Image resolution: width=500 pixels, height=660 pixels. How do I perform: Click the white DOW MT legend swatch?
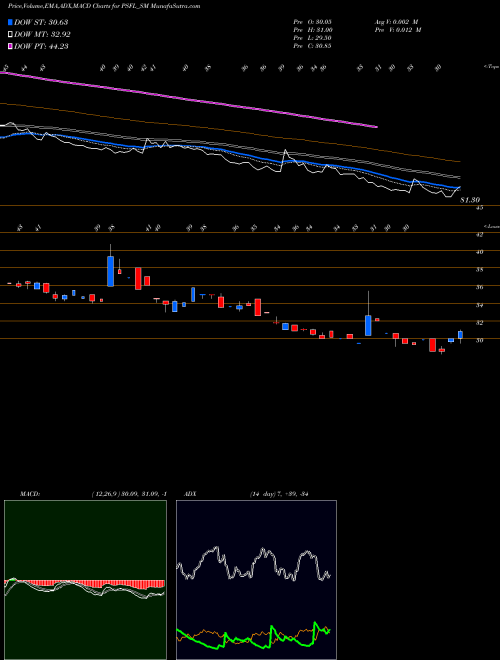pyautogui.click(x=10, y=35)
